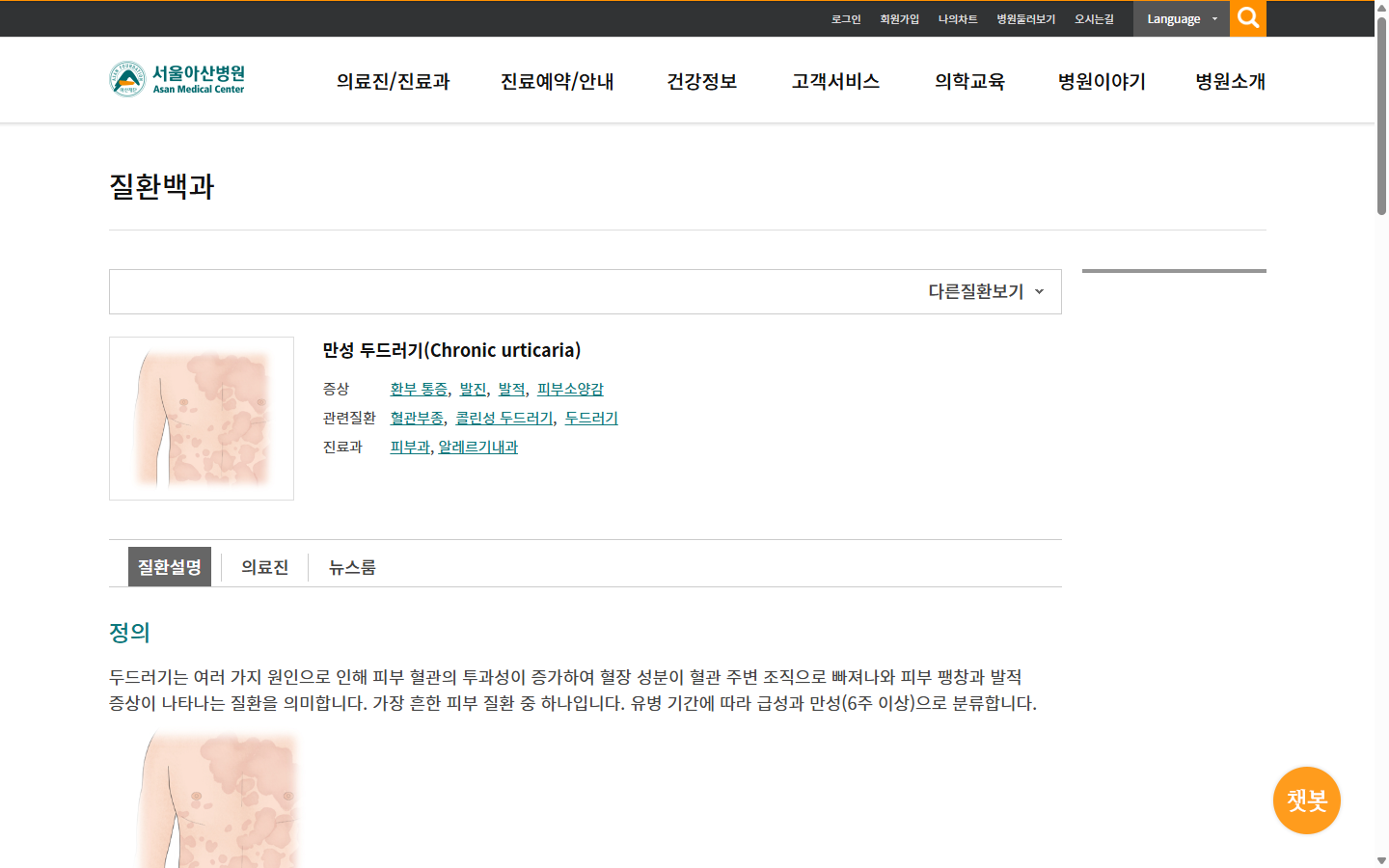Follow the 피부소양감 symptom link

coord(570,389)
